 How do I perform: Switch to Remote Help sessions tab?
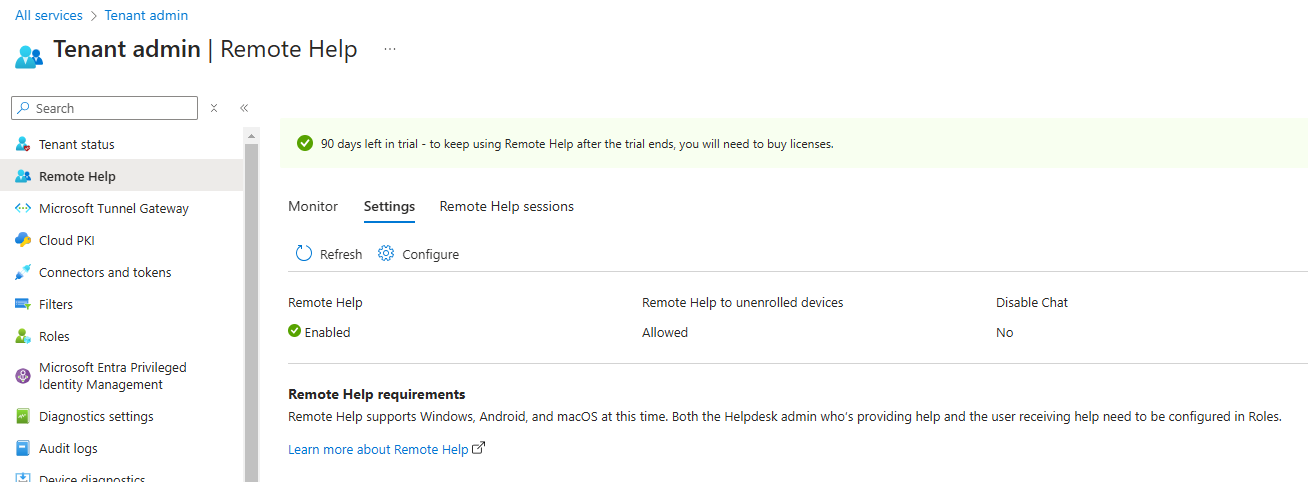tap(507, 206)
